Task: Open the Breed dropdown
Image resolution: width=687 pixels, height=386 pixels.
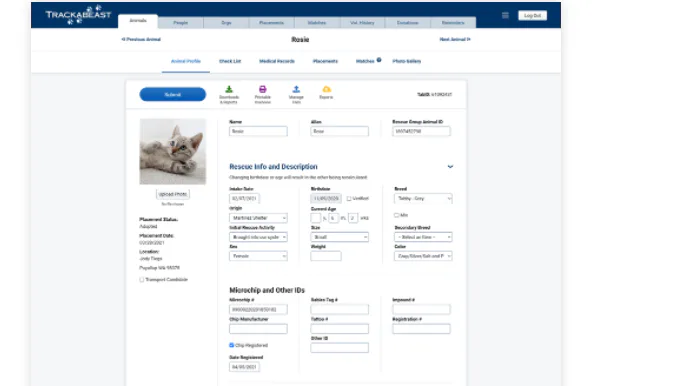Action: coord(423,198)
